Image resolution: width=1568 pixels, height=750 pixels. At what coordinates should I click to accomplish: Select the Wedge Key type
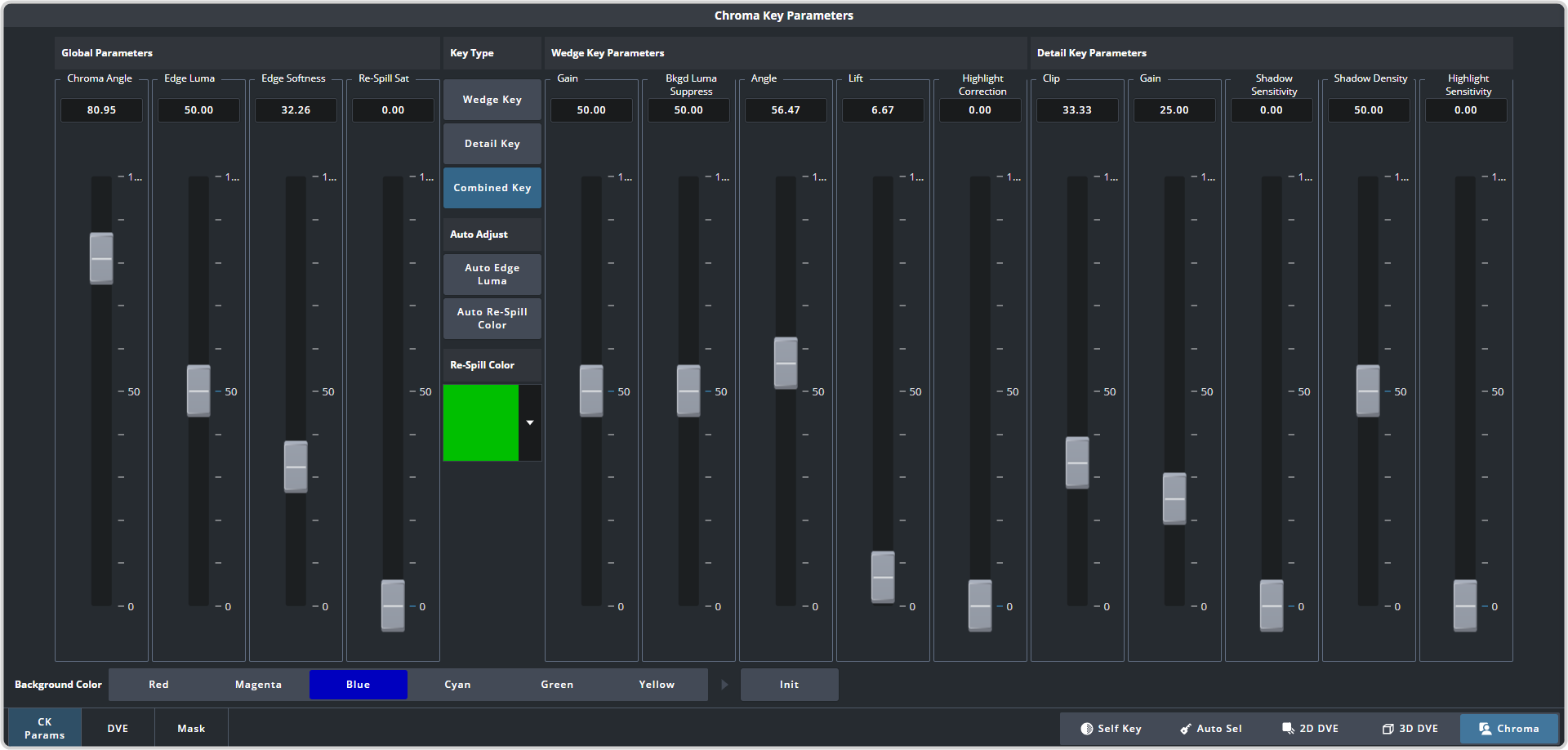tap(492, 100)
